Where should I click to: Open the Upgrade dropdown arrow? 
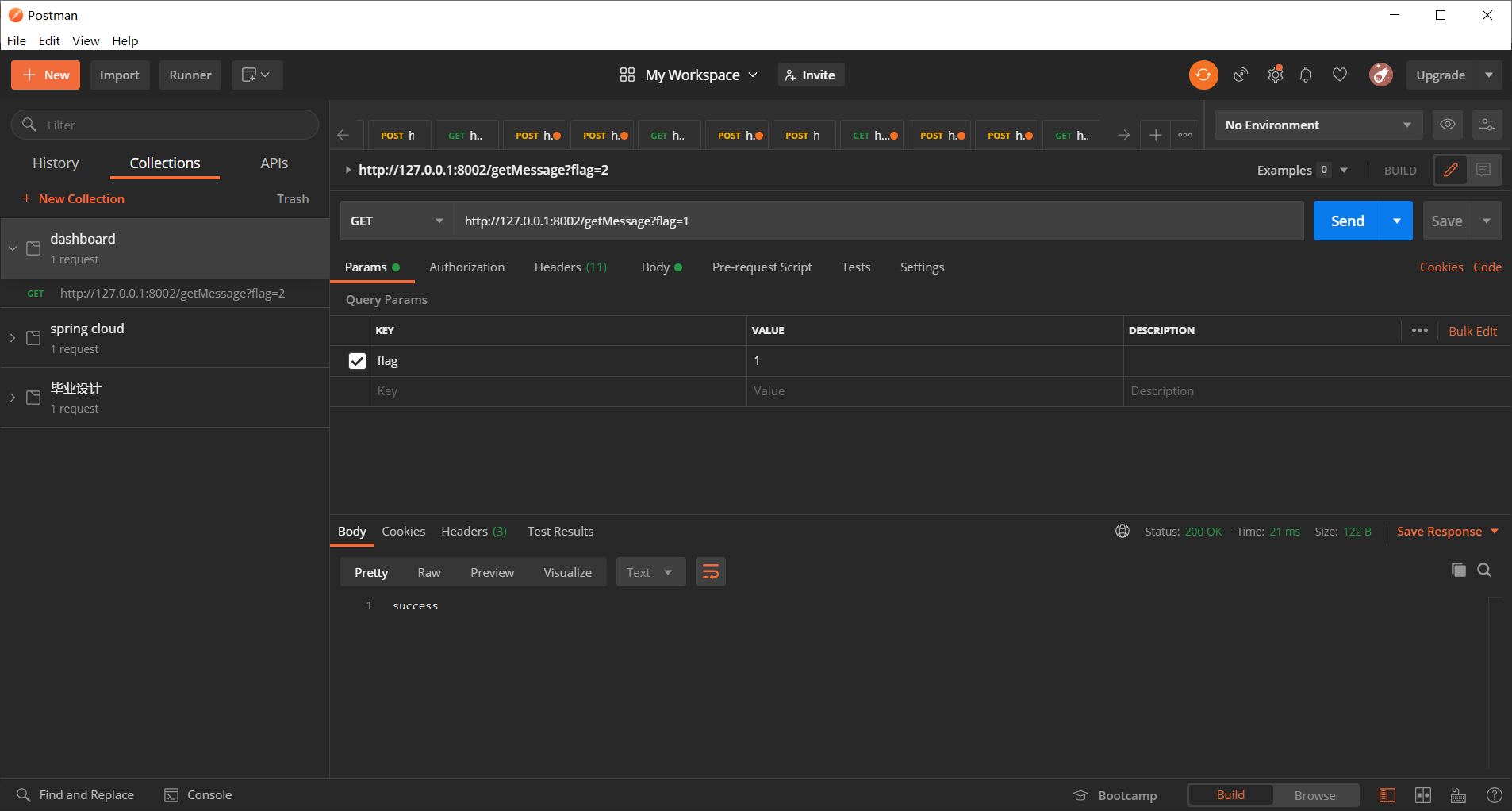1489,75
